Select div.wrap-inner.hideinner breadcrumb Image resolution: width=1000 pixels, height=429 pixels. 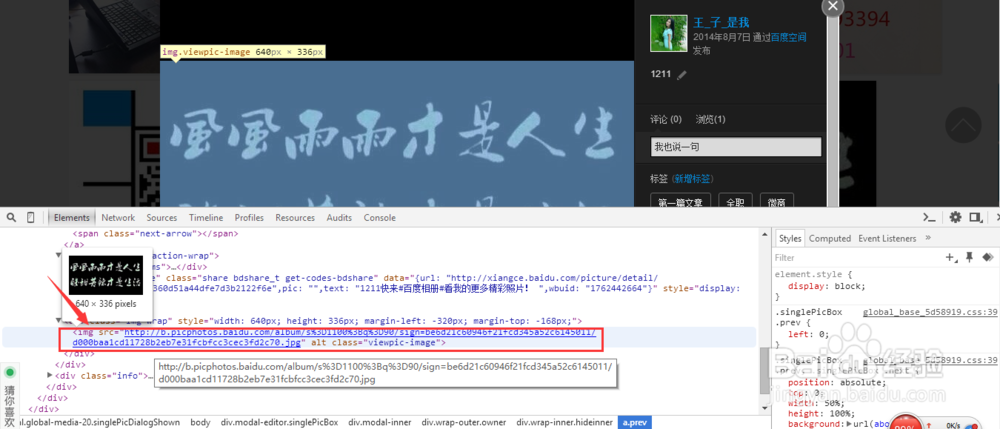(x=564, y=422)
